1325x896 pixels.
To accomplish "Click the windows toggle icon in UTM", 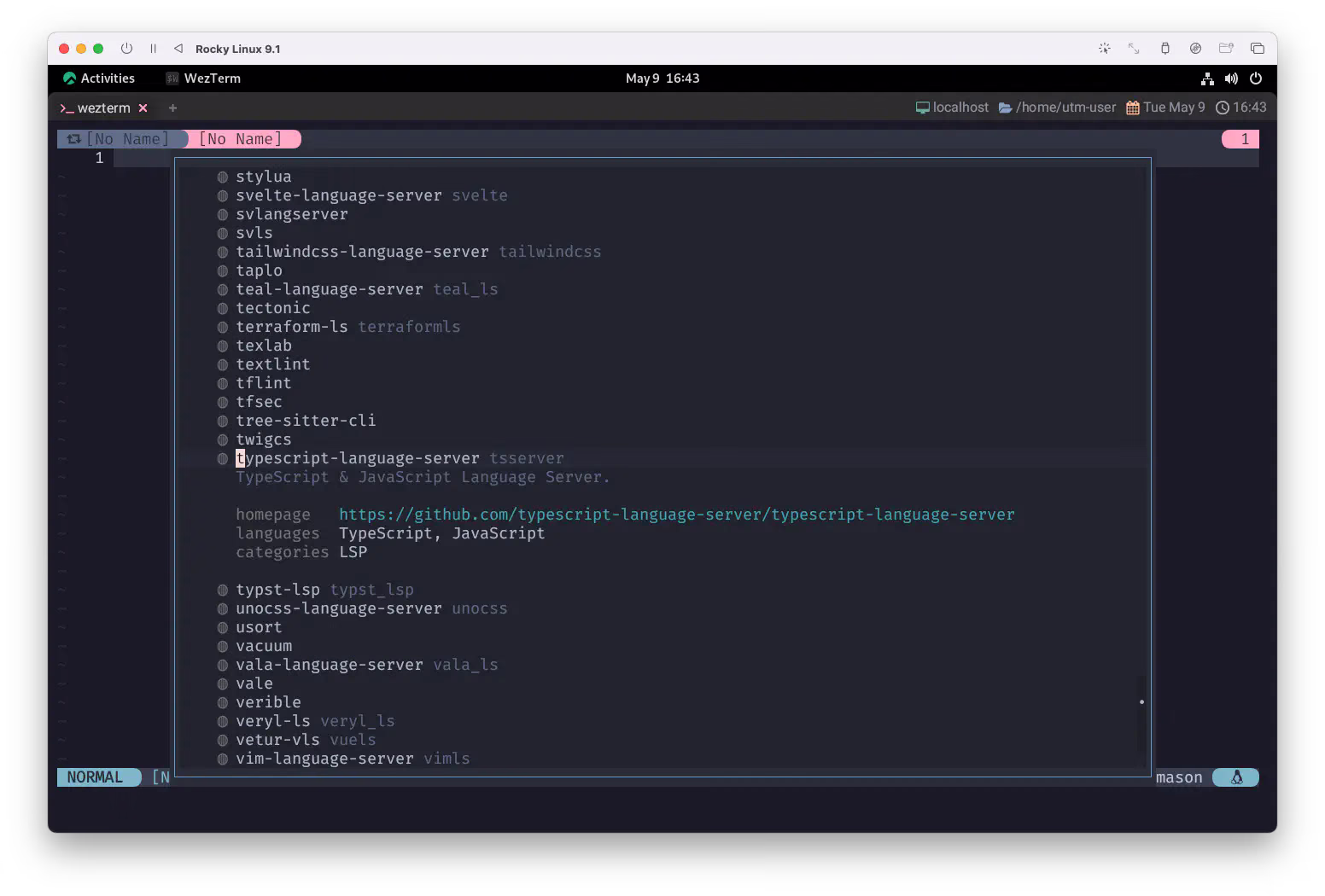I will pos(1257,49).
